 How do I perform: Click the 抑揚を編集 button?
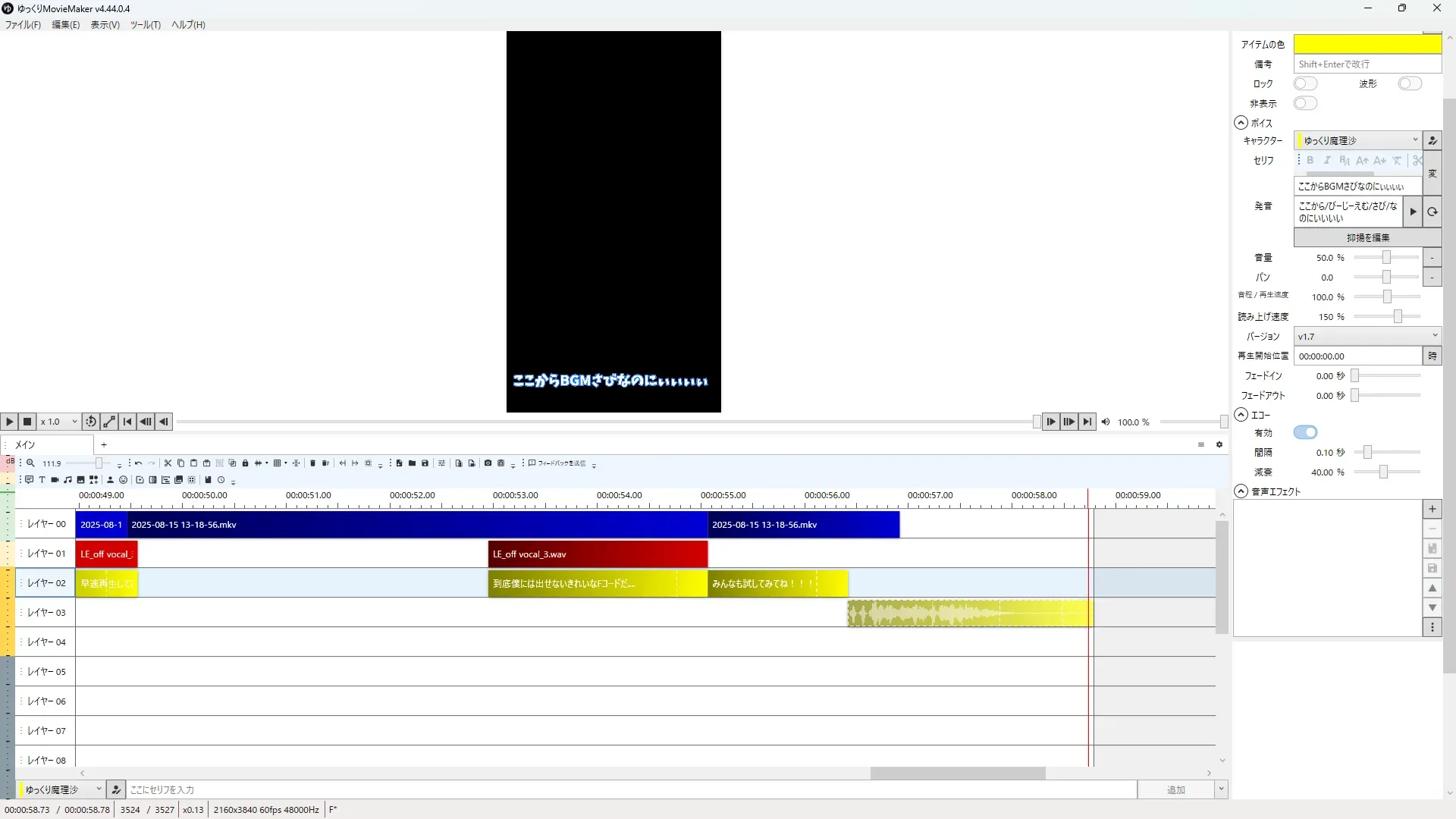(x=1367, y=238)
